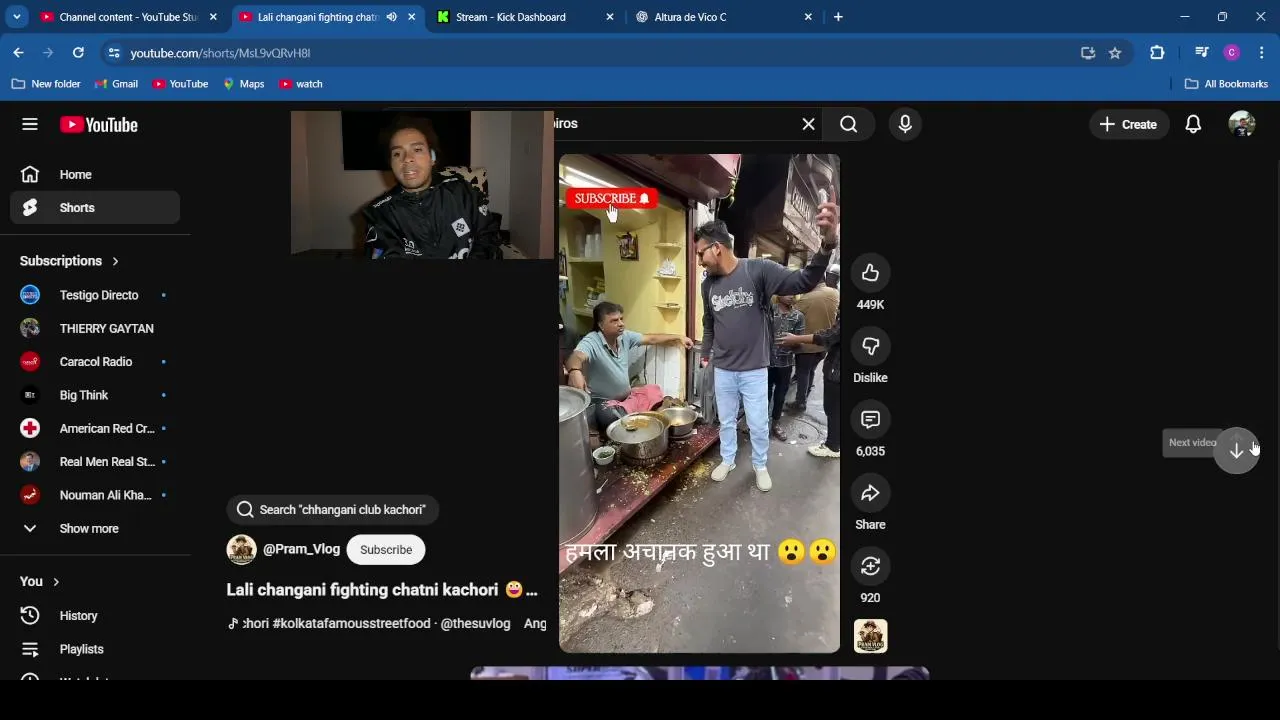Open History in the sidebar
The height and width of the screenshot is (720, 1280).
tap(96, 616)
